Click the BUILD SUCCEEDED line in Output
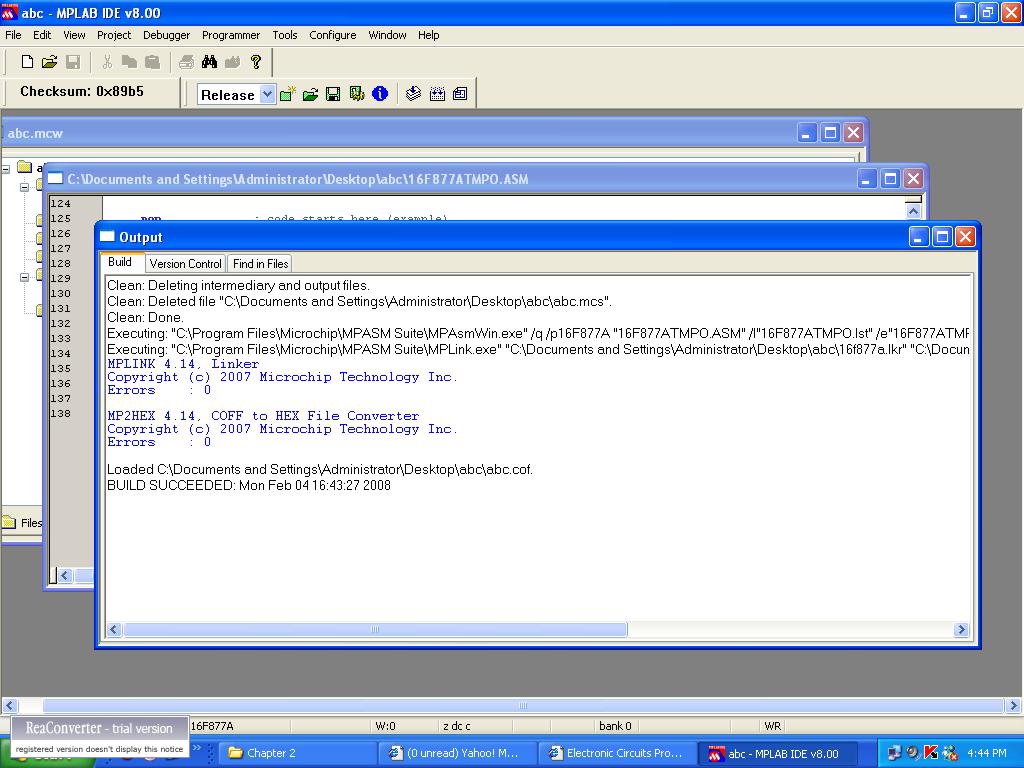 click(x=249, y=485)
